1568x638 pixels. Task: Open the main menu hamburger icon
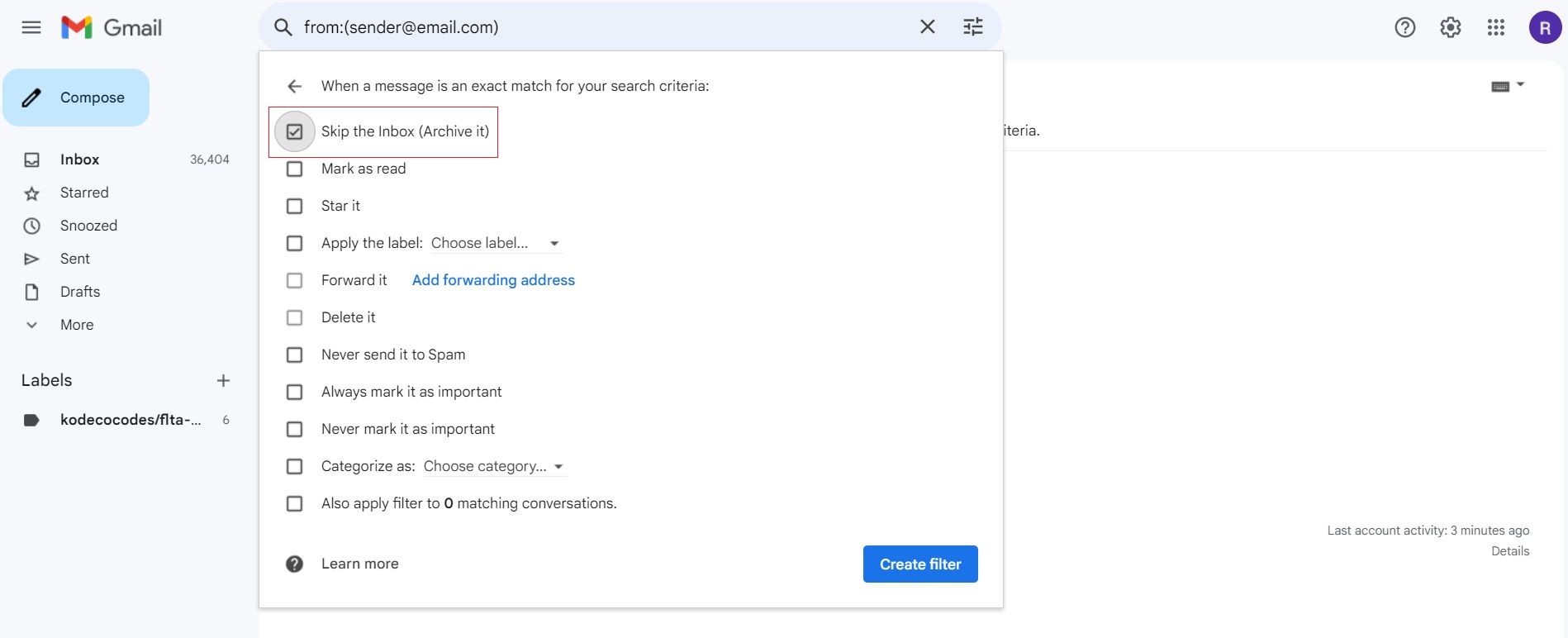[31, 27]
